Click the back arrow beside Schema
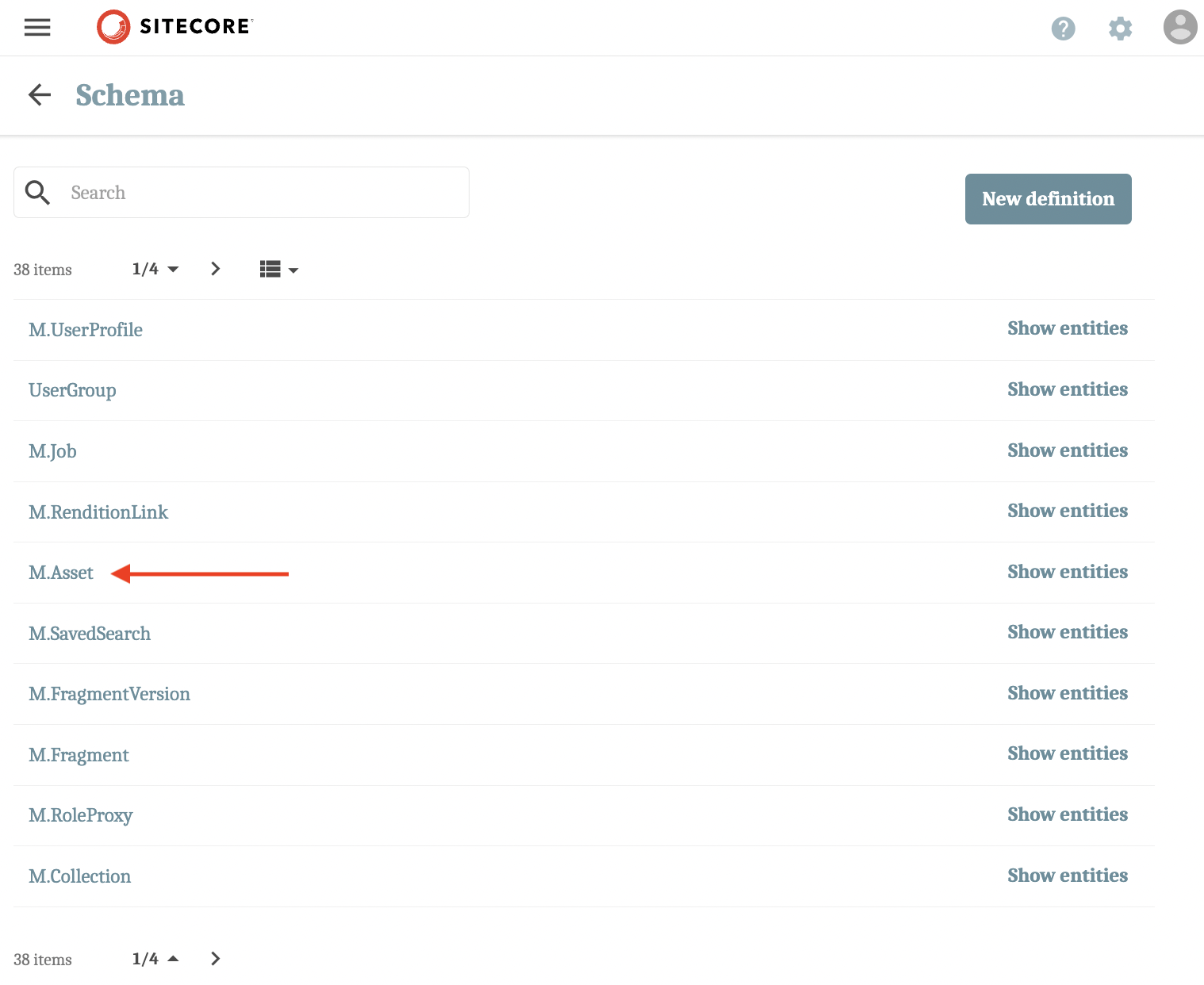This screenshot has width=1204, height=985. [39, 94]
